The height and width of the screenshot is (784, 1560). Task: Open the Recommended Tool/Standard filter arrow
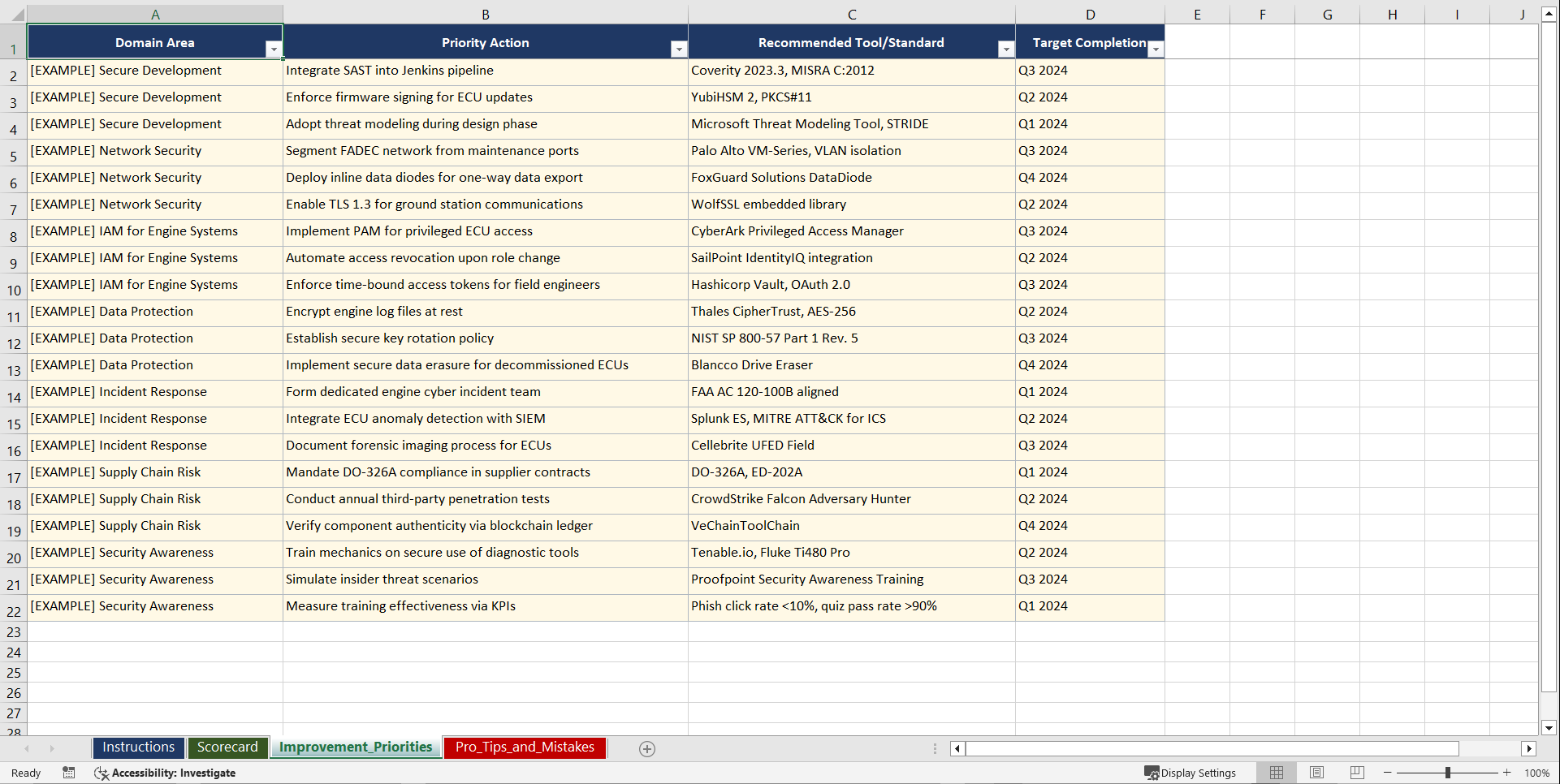click(x=1005, y=50)
